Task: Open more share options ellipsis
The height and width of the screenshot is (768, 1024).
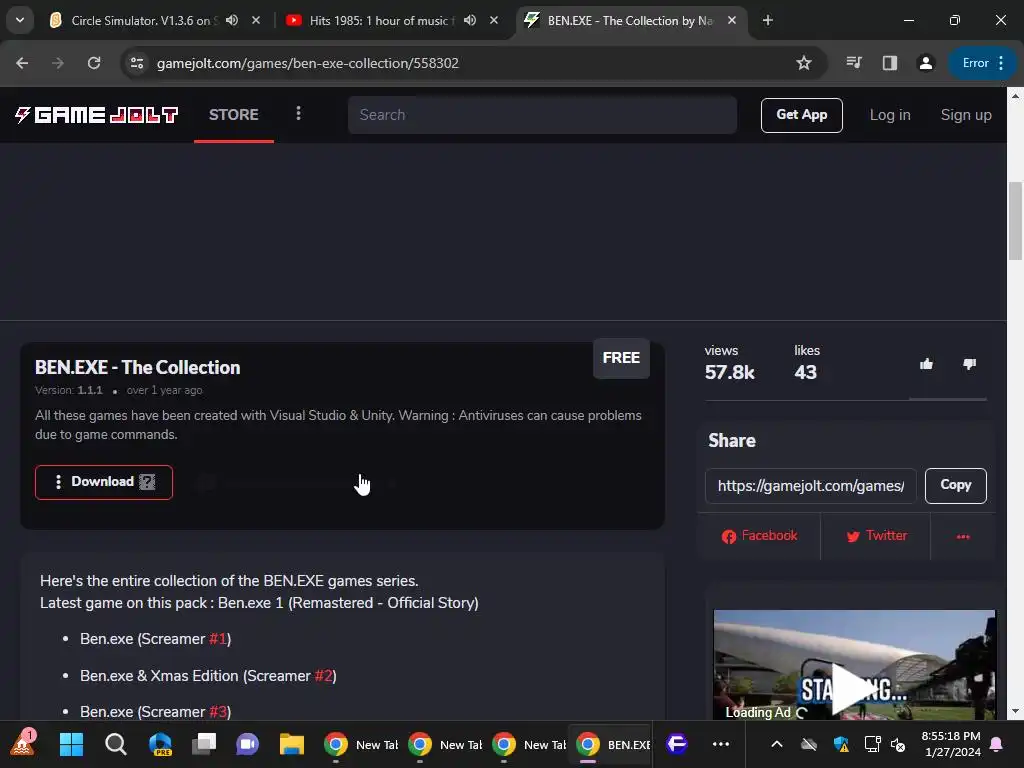Action: [963, 536]
